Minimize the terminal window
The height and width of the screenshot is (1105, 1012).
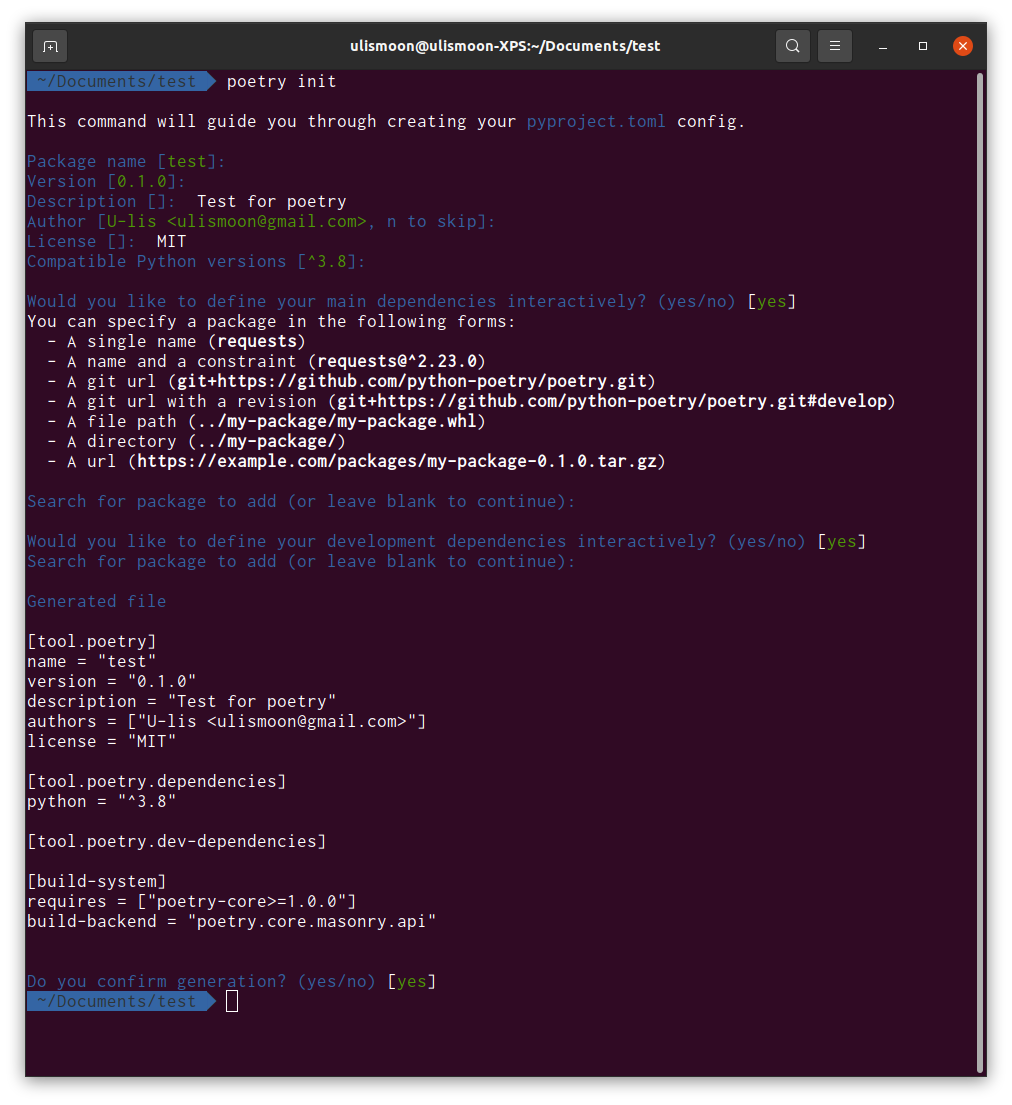pos(882,47)
